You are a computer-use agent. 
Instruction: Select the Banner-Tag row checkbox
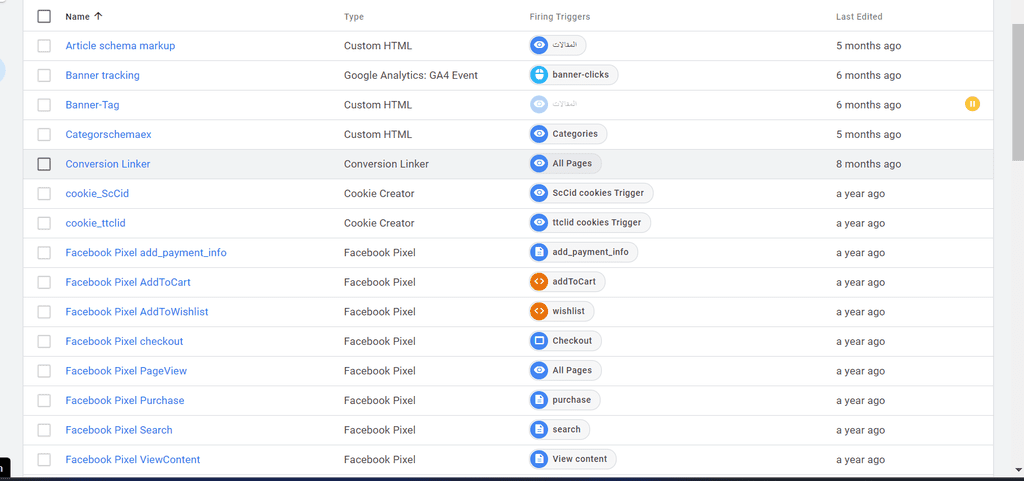point(44,104)
